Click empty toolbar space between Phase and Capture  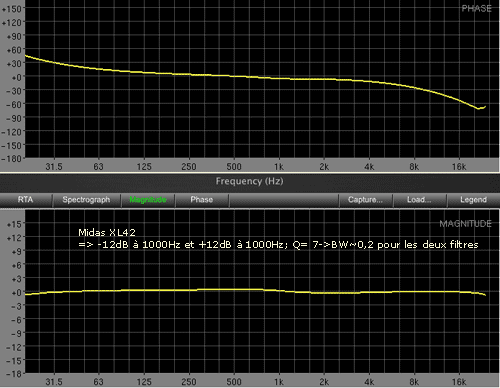pyautogui.click(x=284, y=200)
